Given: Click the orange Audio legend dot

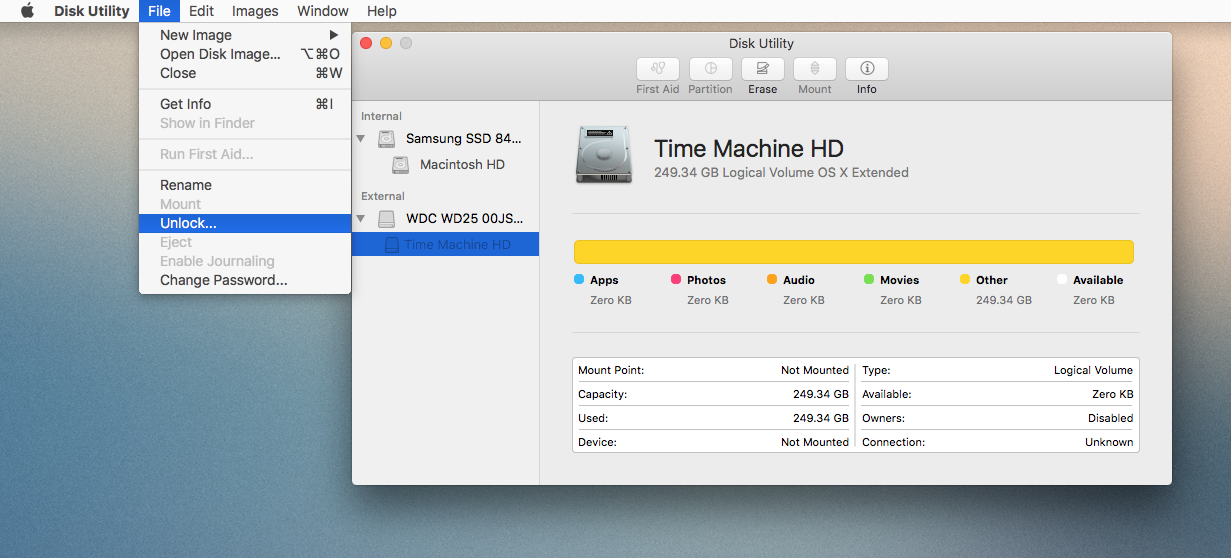Looking at the screenshot, I should click(x=772, y=280).
